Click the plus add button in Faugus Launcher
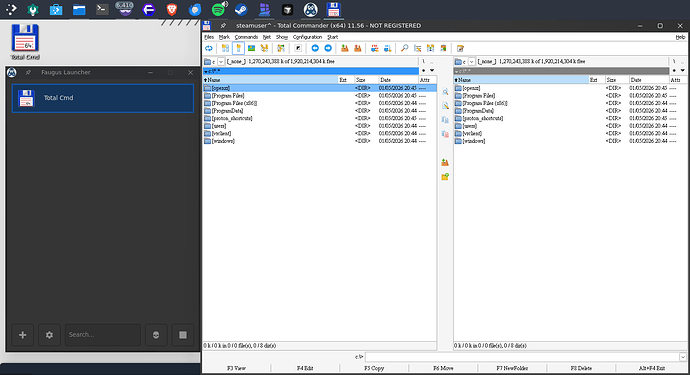This screenshot has width=690, height=375. point(22,335)
